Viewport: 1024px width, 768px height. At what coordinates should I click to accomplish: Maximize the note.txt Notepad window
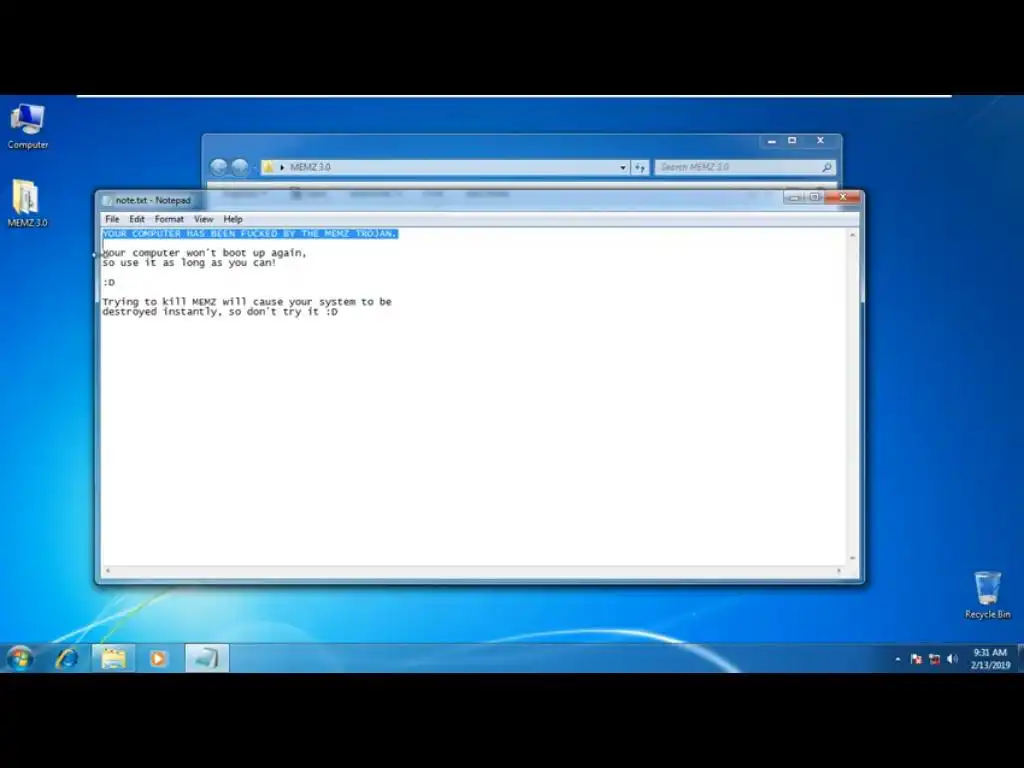tap(814, 197)
